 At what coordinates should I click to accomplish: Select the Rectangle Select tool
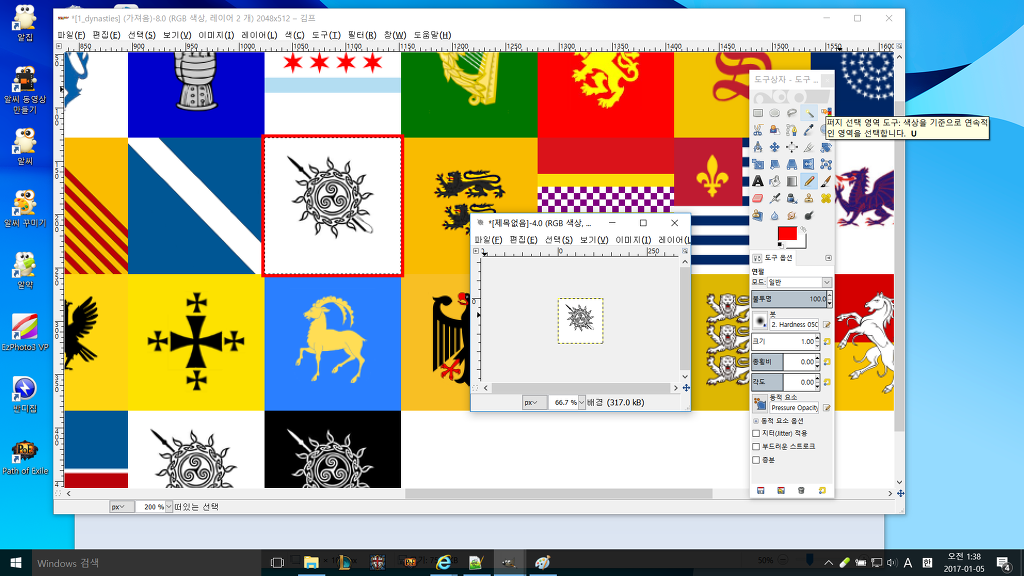point(758,113)
